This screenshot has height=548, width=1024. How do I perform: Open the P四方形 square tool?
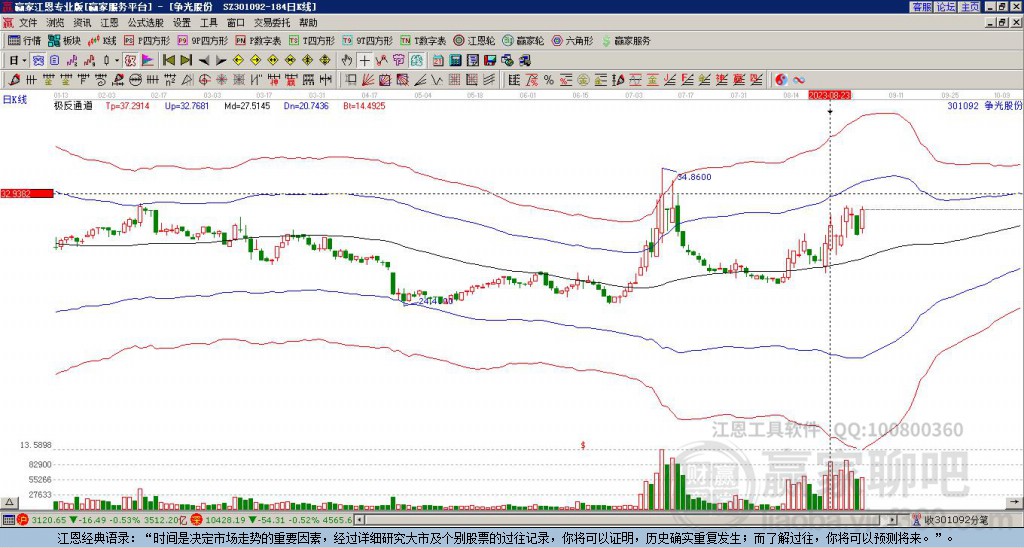click(x=147, y=40)
